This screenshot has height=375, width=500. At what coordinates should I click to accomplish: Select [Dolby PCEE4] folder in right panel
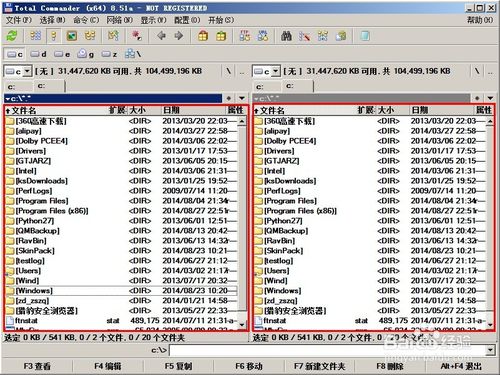pos(369,141)
